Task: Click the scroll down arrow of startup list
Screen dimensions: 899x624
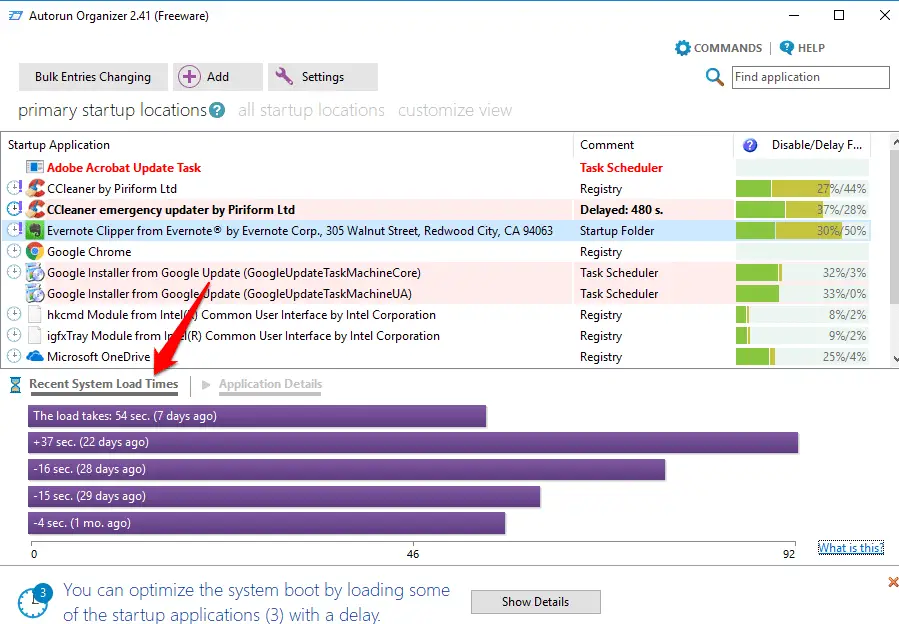Action: (x=894, y=359)
